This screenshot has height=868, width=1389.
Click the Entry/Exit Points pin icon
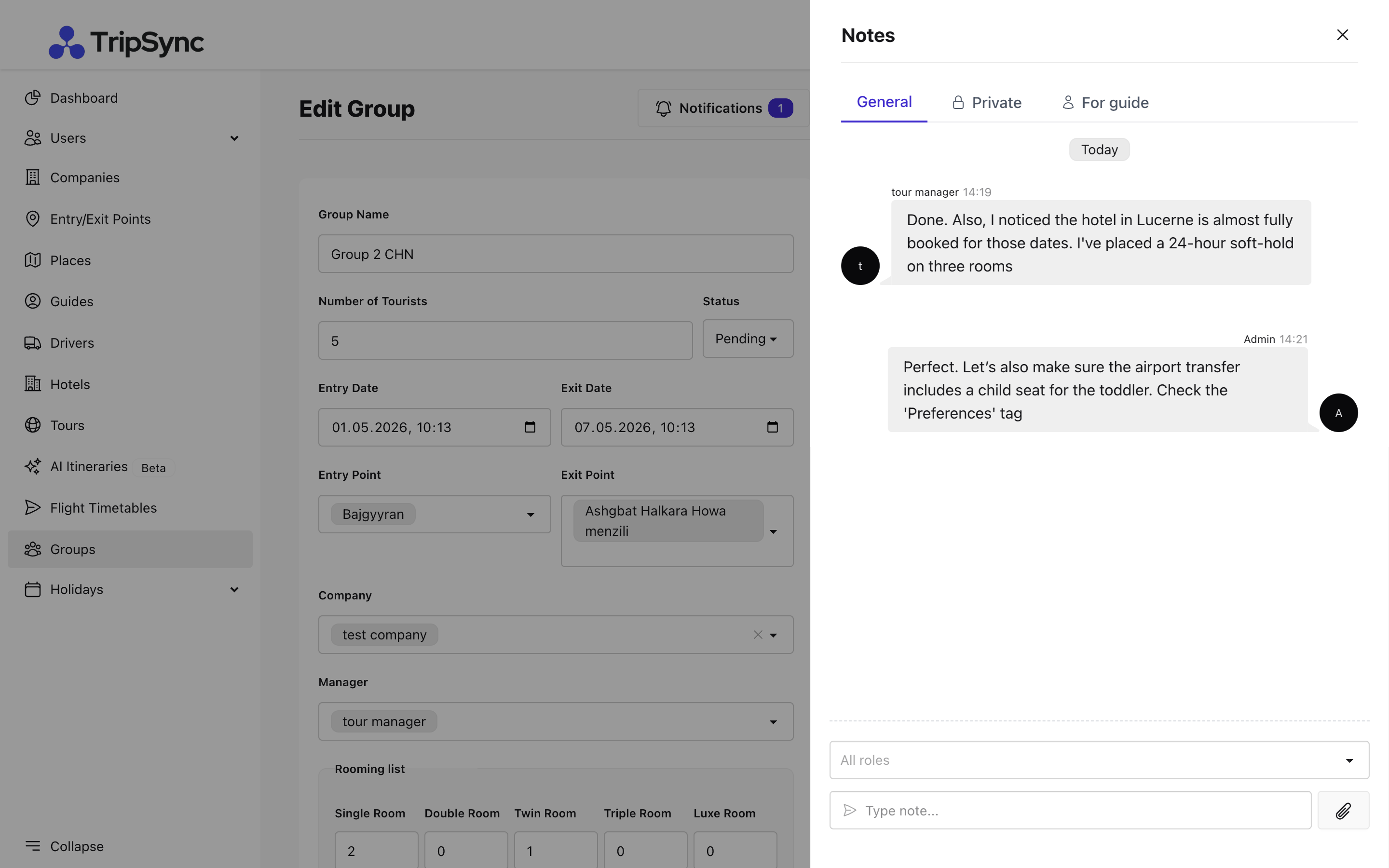33,219
